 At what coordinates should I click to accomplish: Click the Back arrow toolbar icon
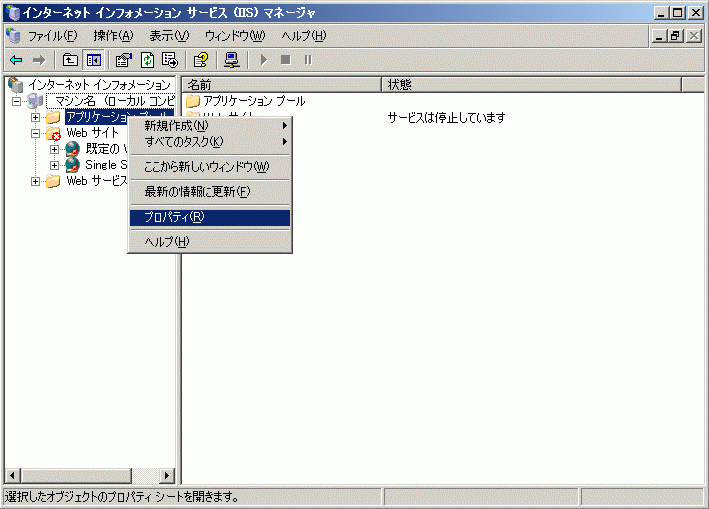(x=17, y=60)
